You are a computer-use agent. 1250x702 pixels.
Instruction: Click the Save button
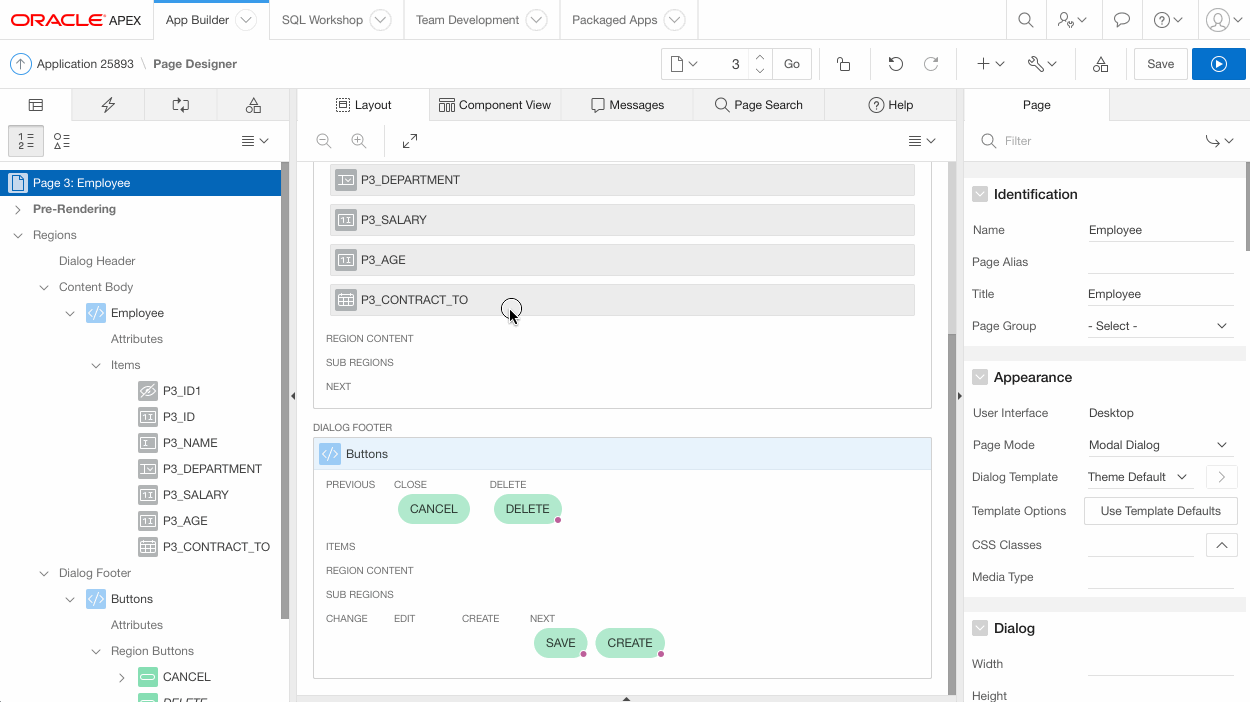1160,64
